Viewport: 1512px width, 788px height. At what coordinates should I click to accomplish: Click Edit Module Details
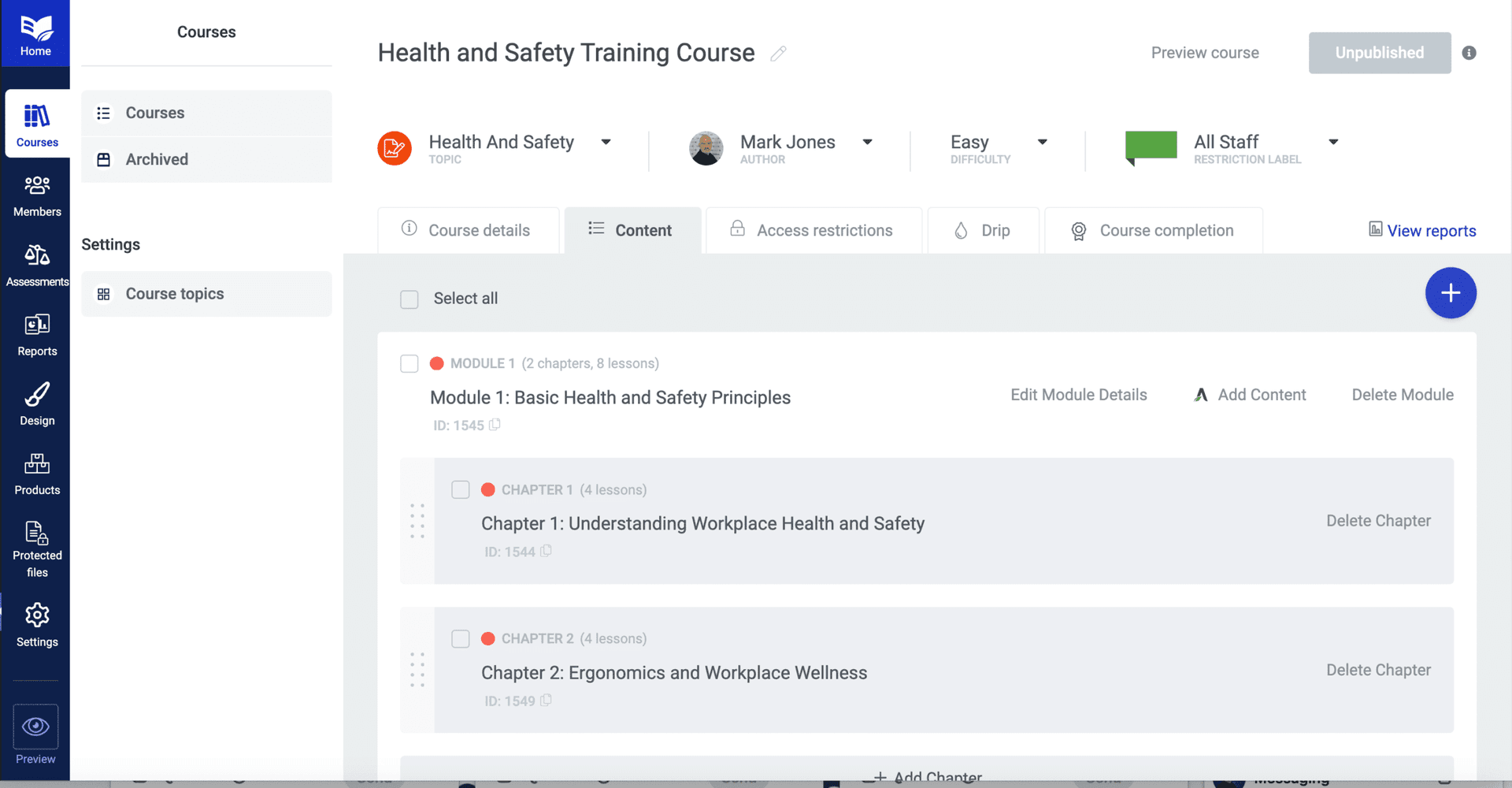point(1079,395)
